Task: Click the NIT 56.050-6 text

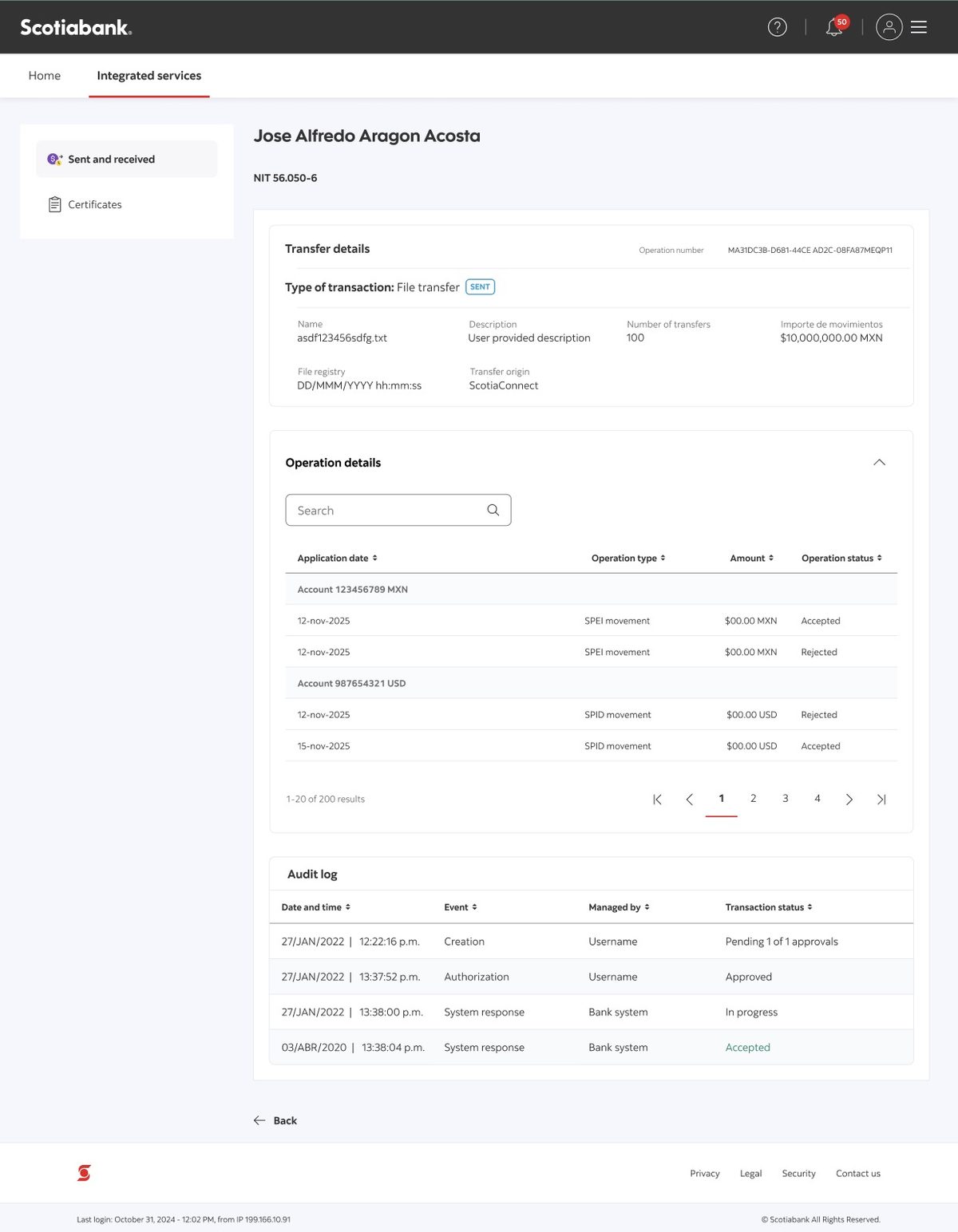Action: (x=285, y=178)
